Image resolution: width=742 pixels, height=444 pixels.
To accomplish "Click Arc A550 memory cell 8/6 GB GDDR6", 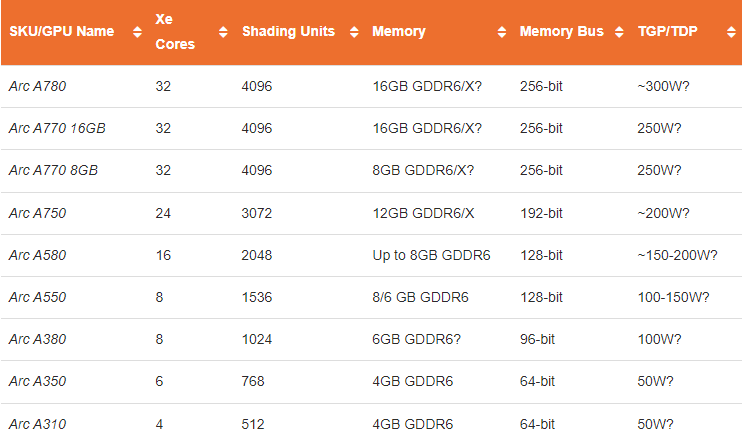I will click(420, 297).
